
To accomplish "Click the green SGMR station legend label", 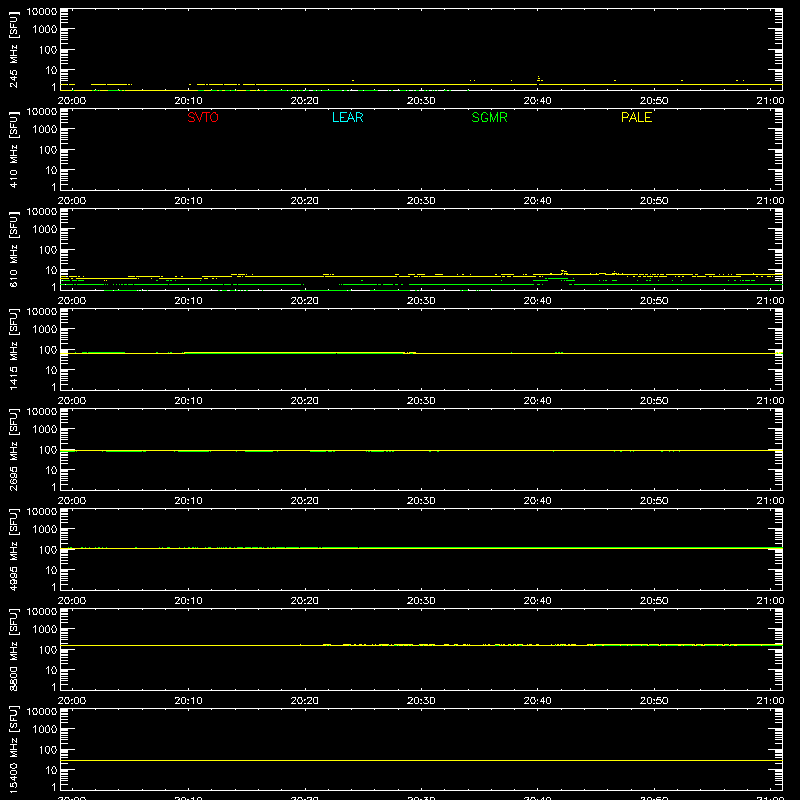I will (489, 117).
